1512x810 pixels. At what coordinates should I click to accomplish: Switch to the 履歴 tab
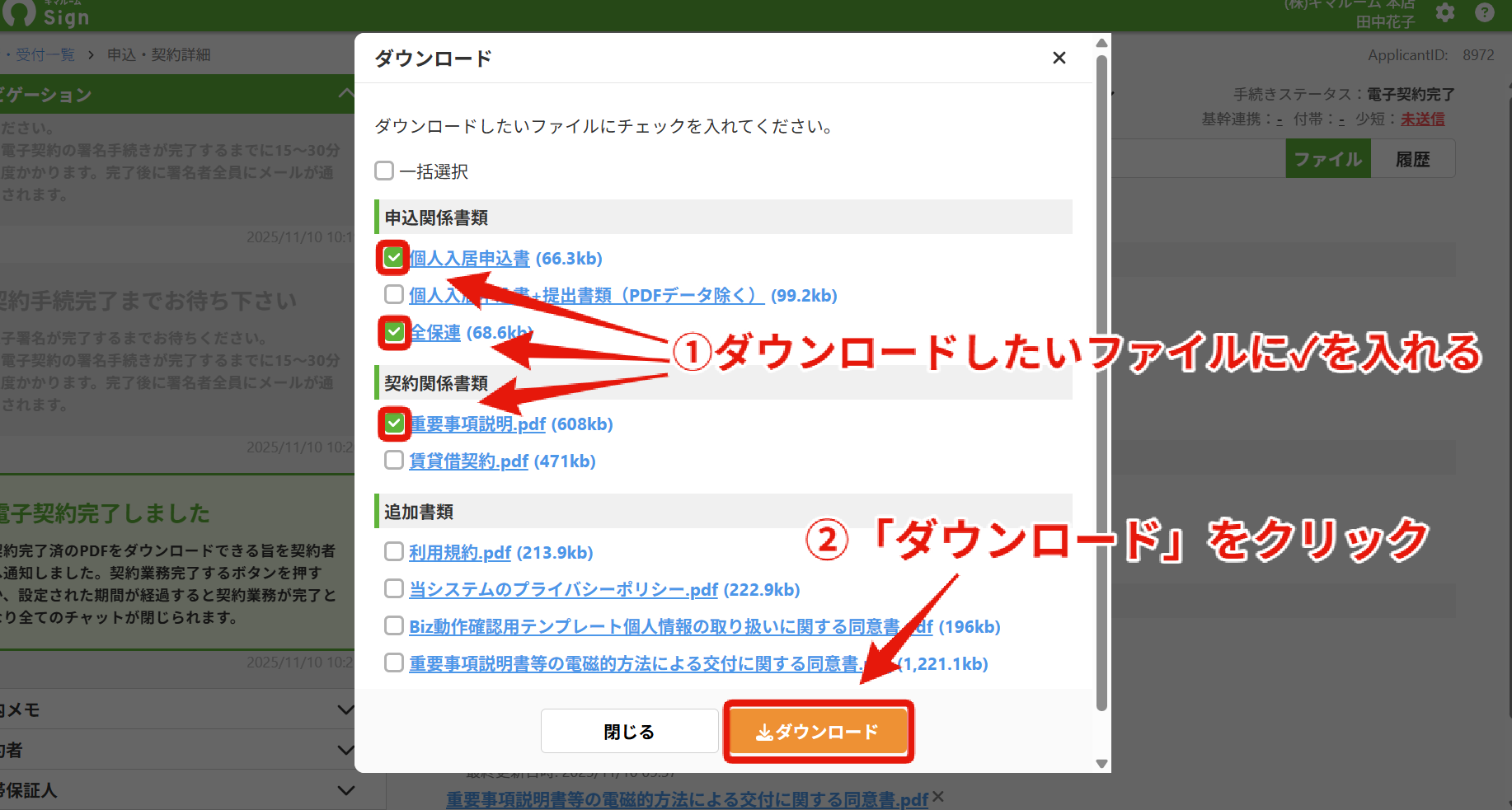[1412, 159]
